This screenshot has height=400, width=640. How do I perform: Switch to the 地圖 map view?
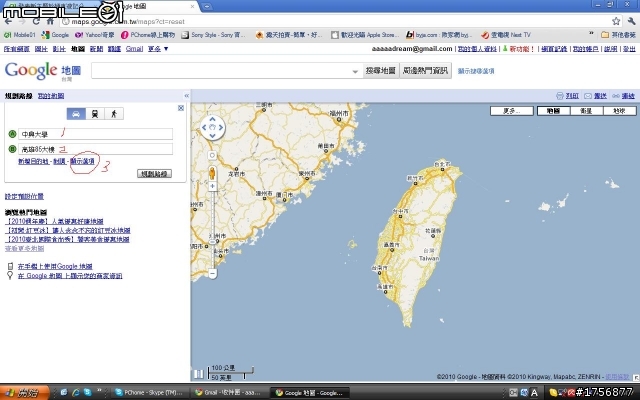pyautogui.click(x=553, y=111)
